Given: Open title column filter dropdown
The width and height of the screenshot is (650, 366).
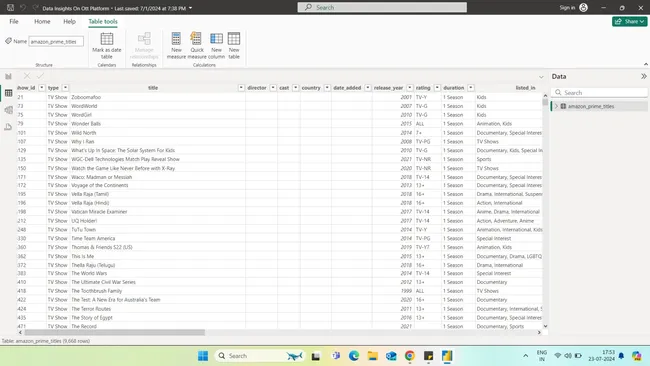Looking at the screenshot, I should point(241,87).
